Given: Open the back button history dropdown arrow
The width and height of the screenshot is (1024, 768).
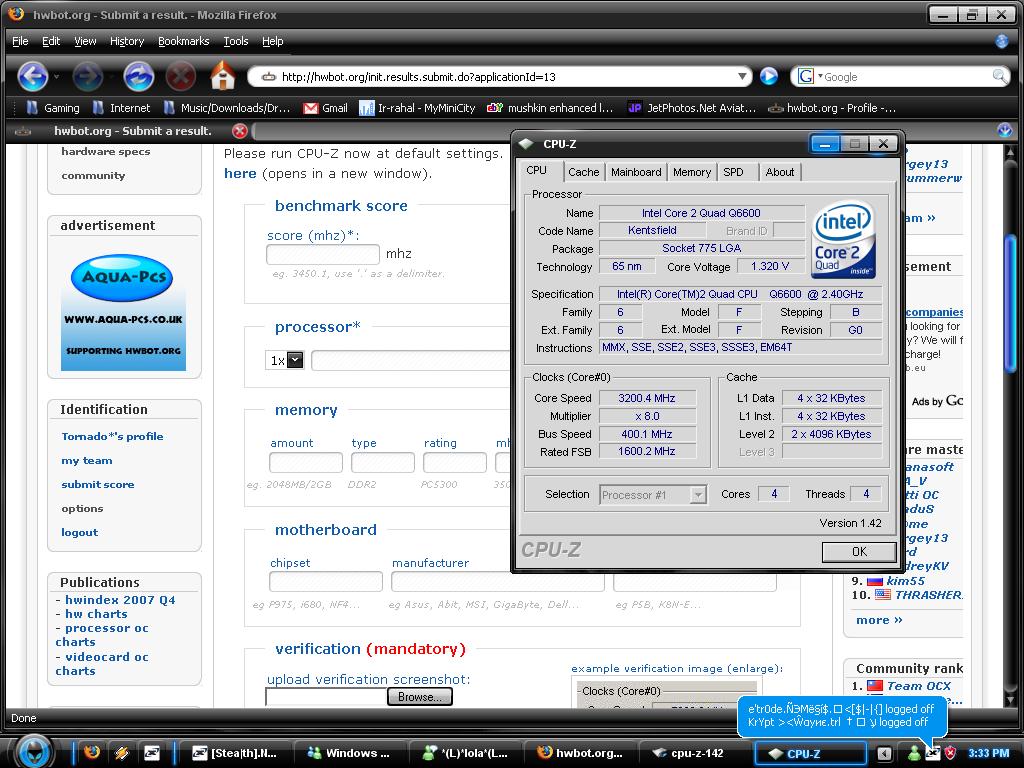Looking at the screenshot, I should point(56,76).
